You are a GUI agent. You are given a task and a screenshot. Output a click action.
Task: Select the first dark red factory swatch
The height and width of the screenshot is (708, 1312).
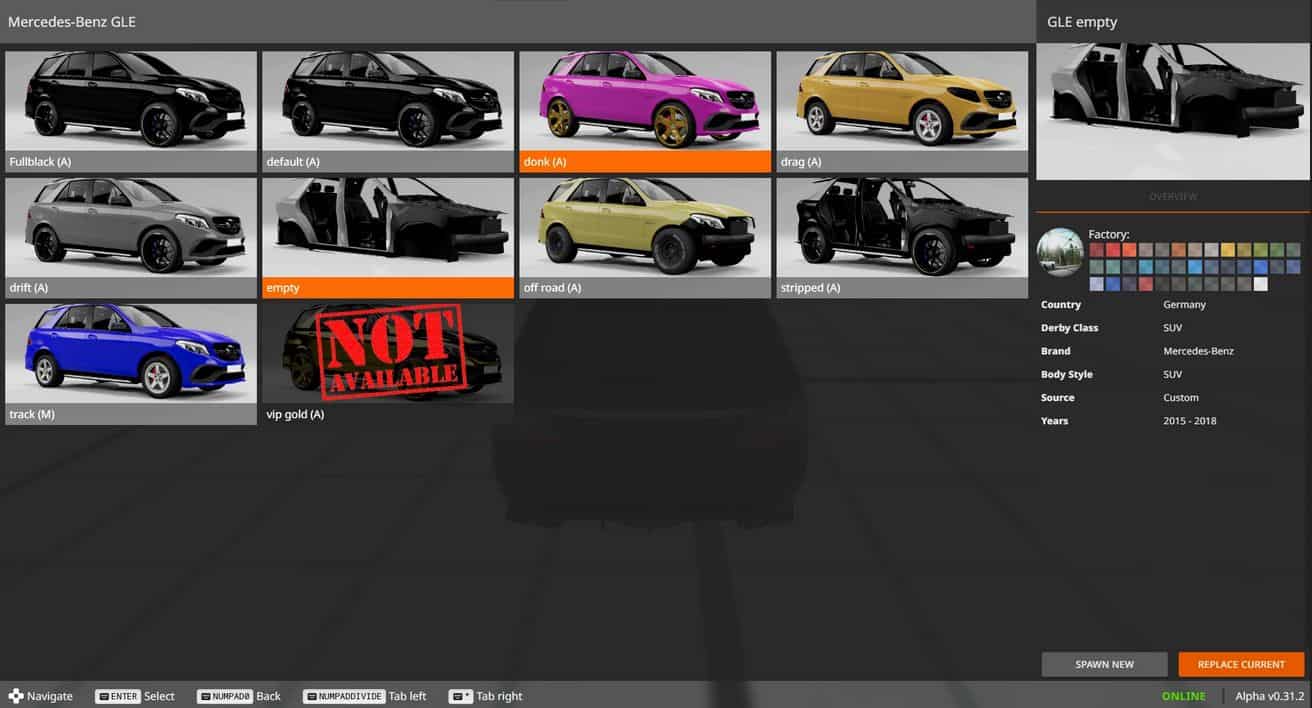(1097, 250)
